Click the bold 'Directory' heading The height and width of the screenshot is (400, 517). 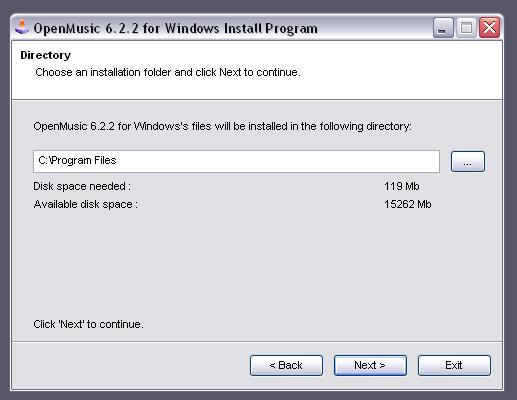coord(45,55)
